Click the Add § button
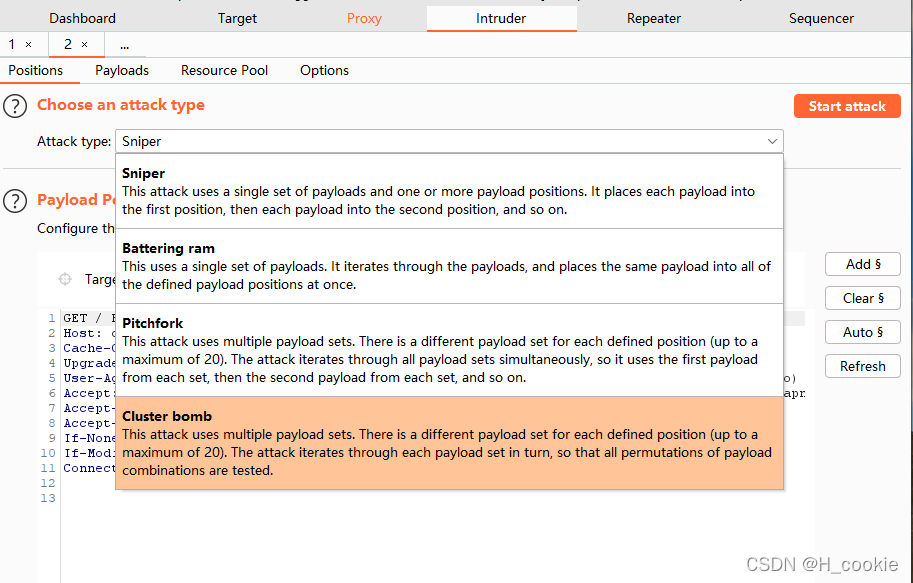The height and width of the screenshot is (583, 913). pyautogui.click(x=863, y=264)
